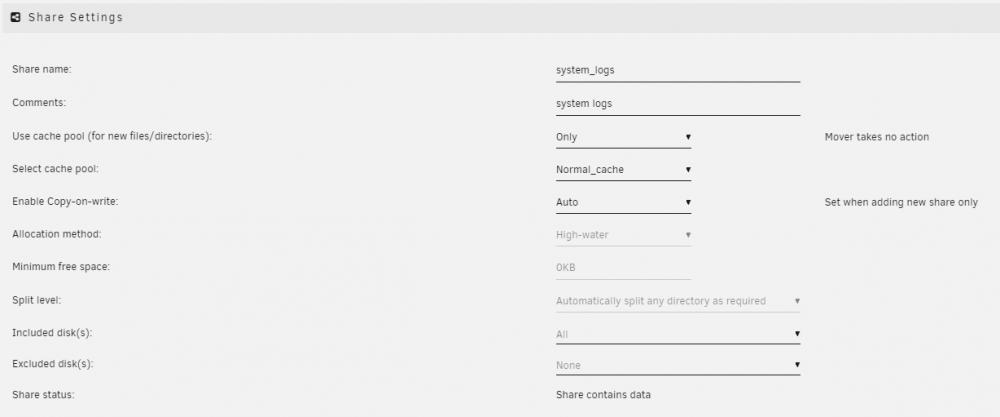
Task: Edit the Comments field system logs
Action: coord(678,103)
